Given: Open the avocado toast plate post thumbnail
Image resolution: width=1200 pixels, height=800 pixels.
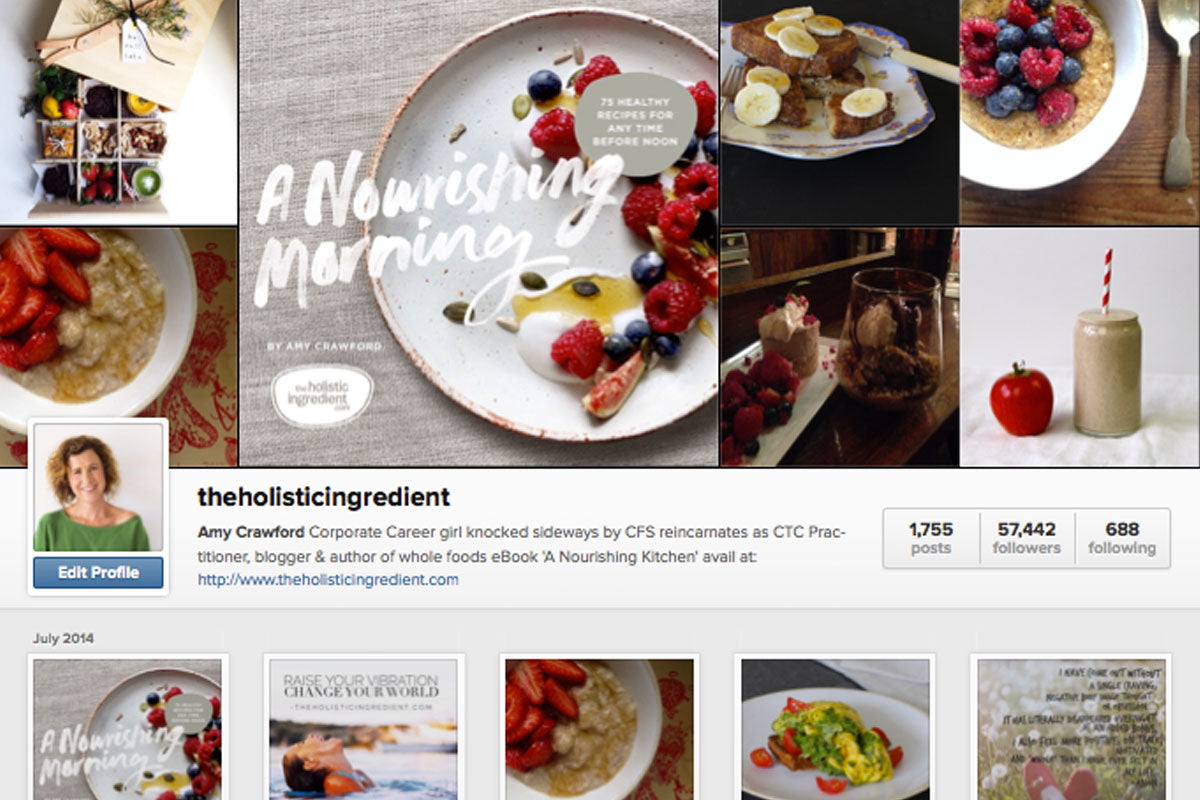Looking at the screenshot, I should (835, 729).
